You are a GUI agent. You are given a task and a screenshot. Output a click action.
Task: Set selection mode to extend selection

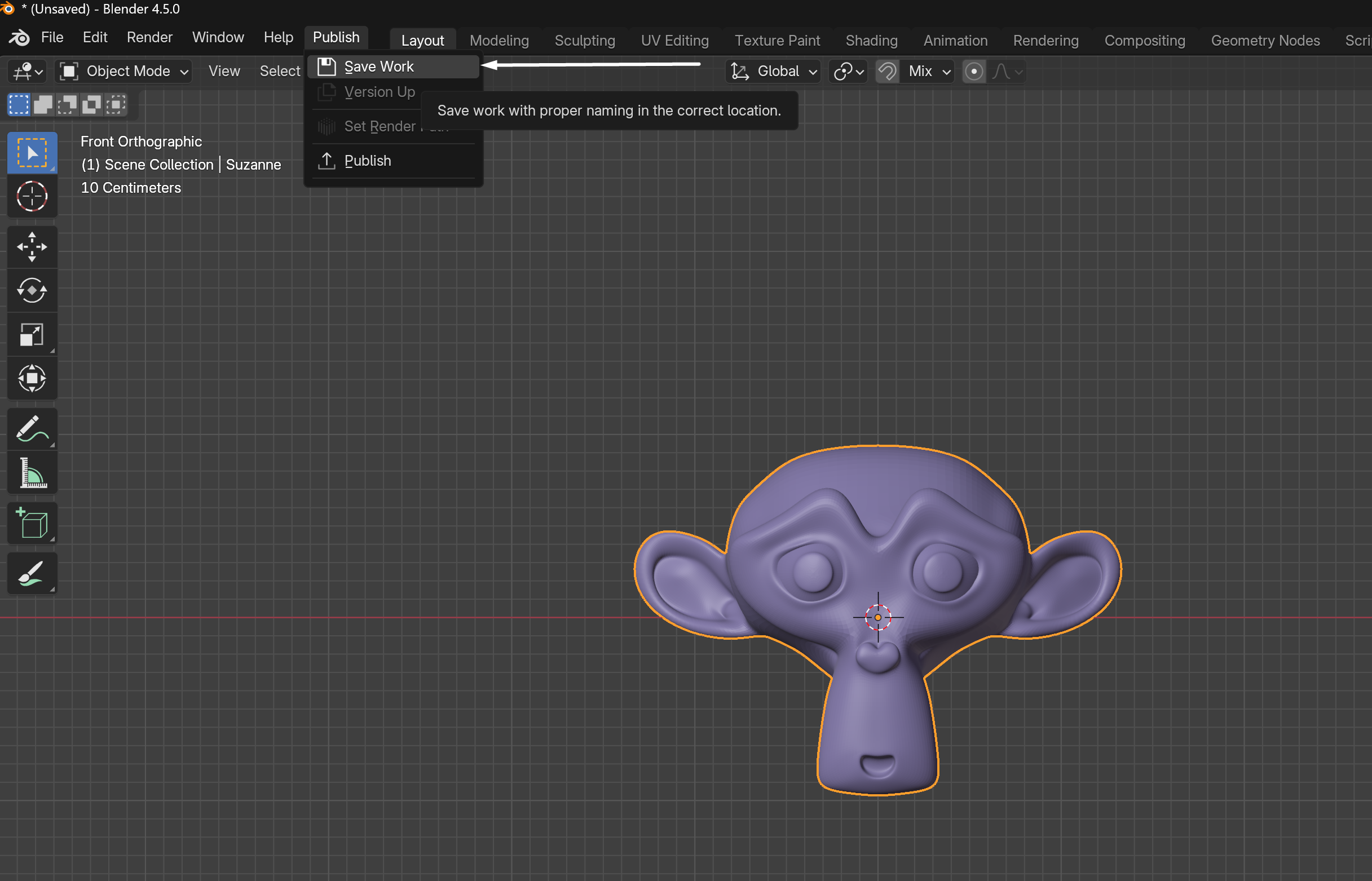[43, 105]
